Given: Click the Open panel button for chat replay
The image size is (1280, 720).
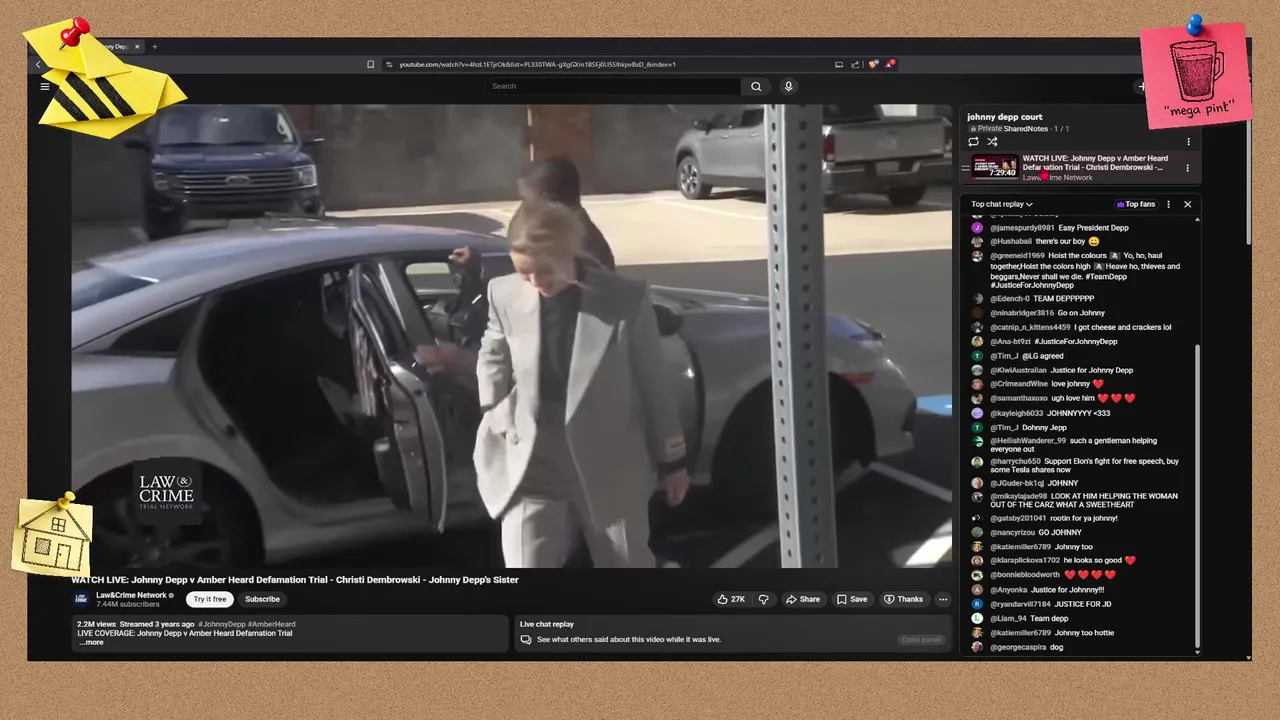Looking at the screenshot, I should 921,639.
